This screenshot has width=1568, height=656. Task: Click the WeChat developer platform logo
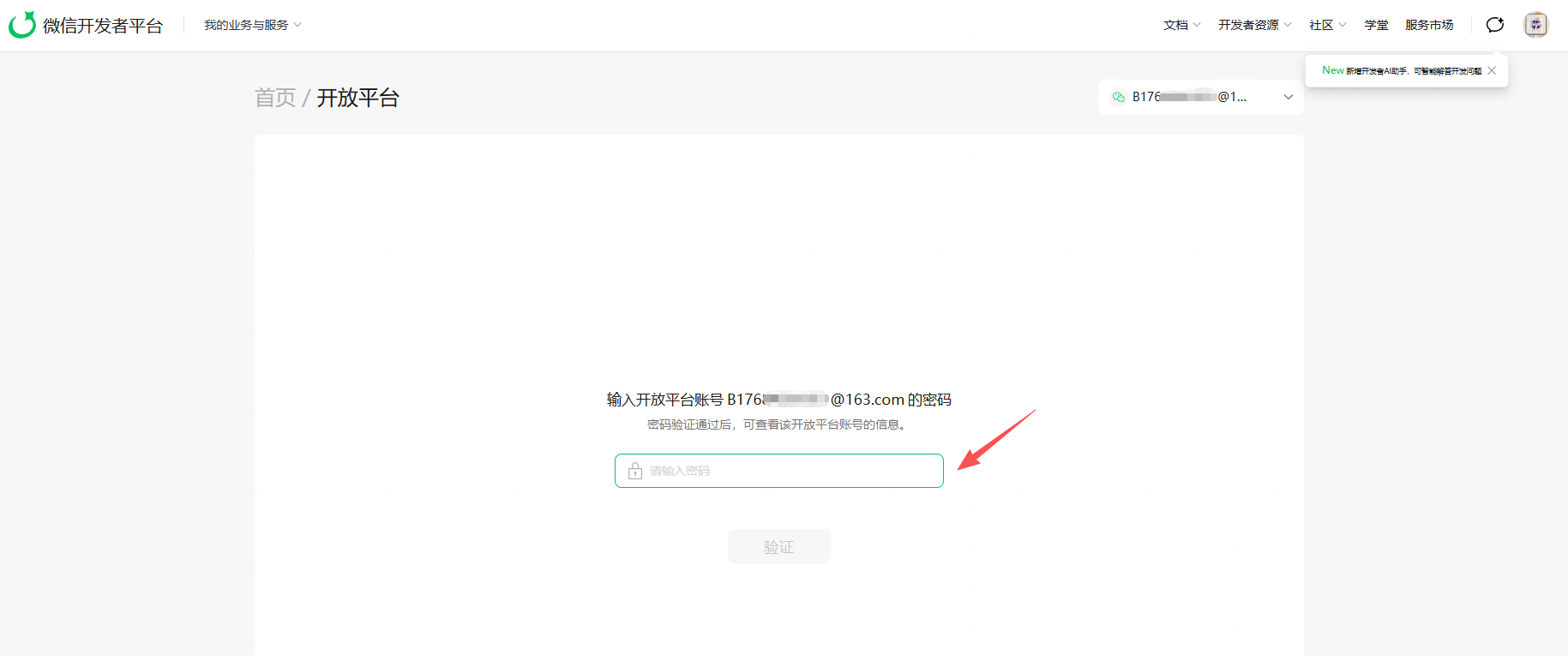point(22,25)
